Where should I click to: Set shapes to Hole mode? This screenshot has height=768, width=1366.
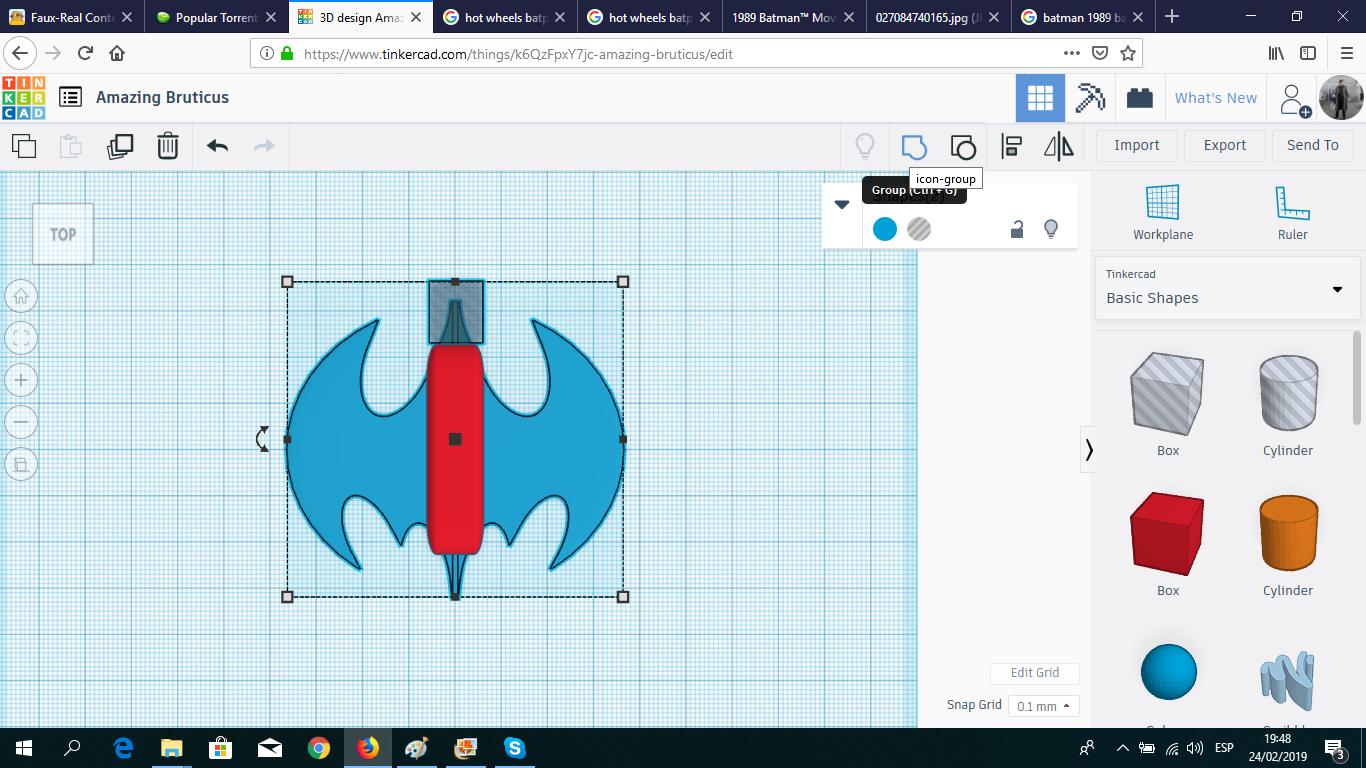pyautogui.click(x=919, y=229)
